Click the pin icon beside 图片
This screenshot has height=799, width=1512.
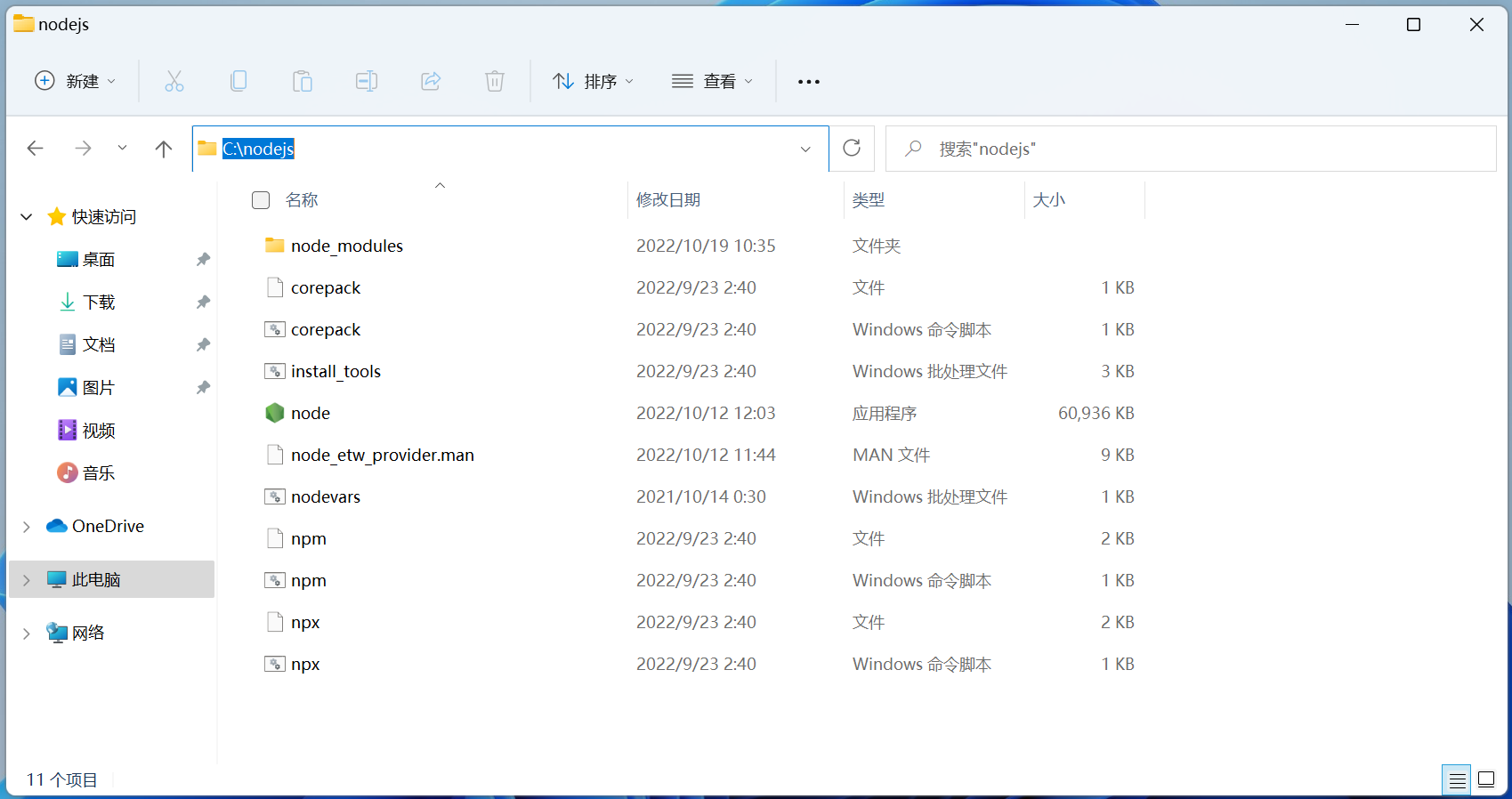(x=204, y=387)
